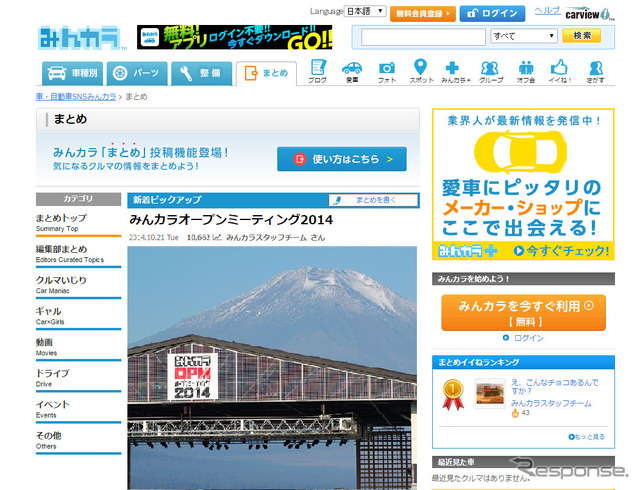Switch to the 整備 tab
Viewport: 640px width, 490px height.
(202, 74)
